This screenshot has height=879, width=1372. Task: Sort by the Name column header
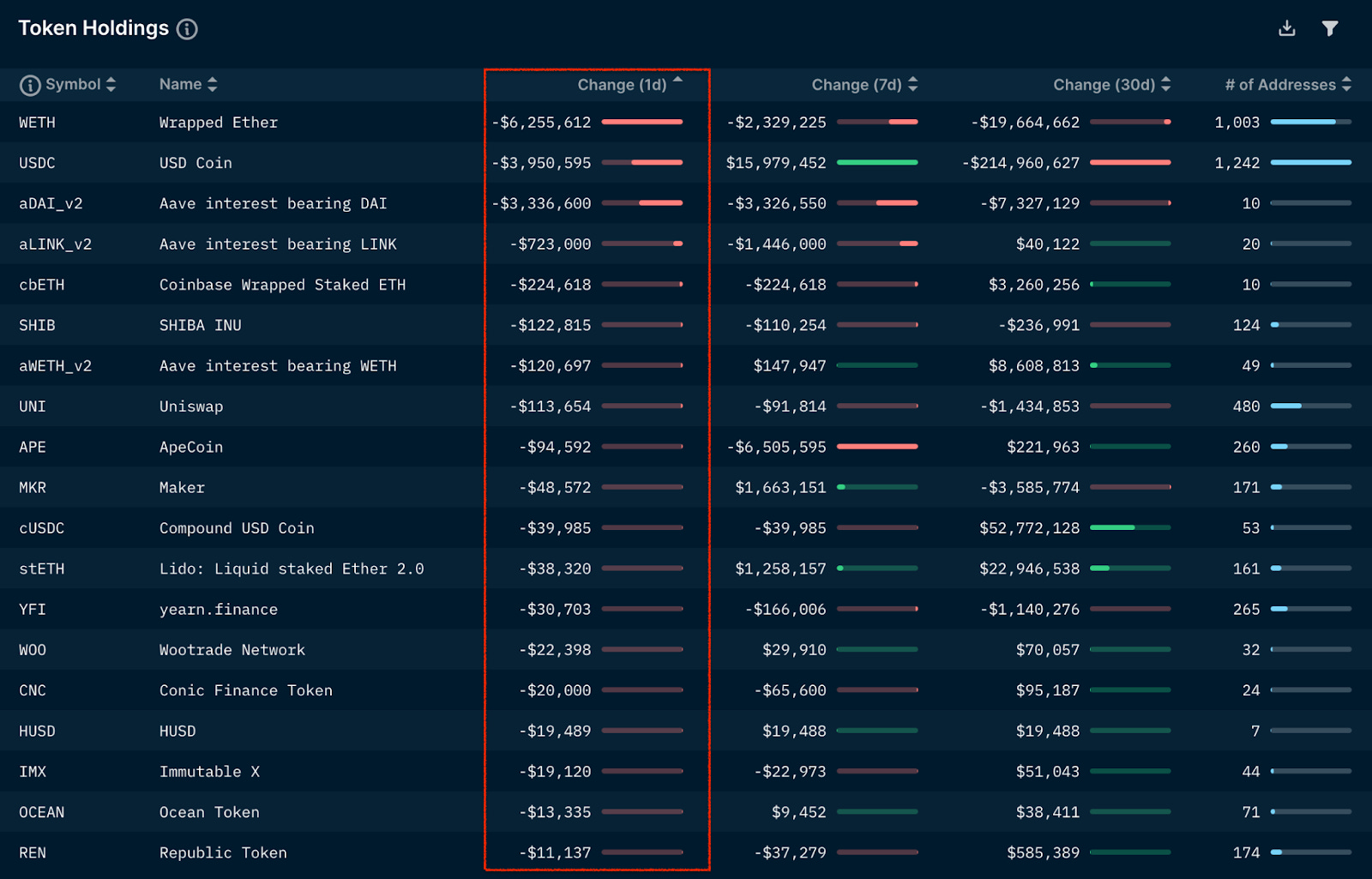coord(189,84)
